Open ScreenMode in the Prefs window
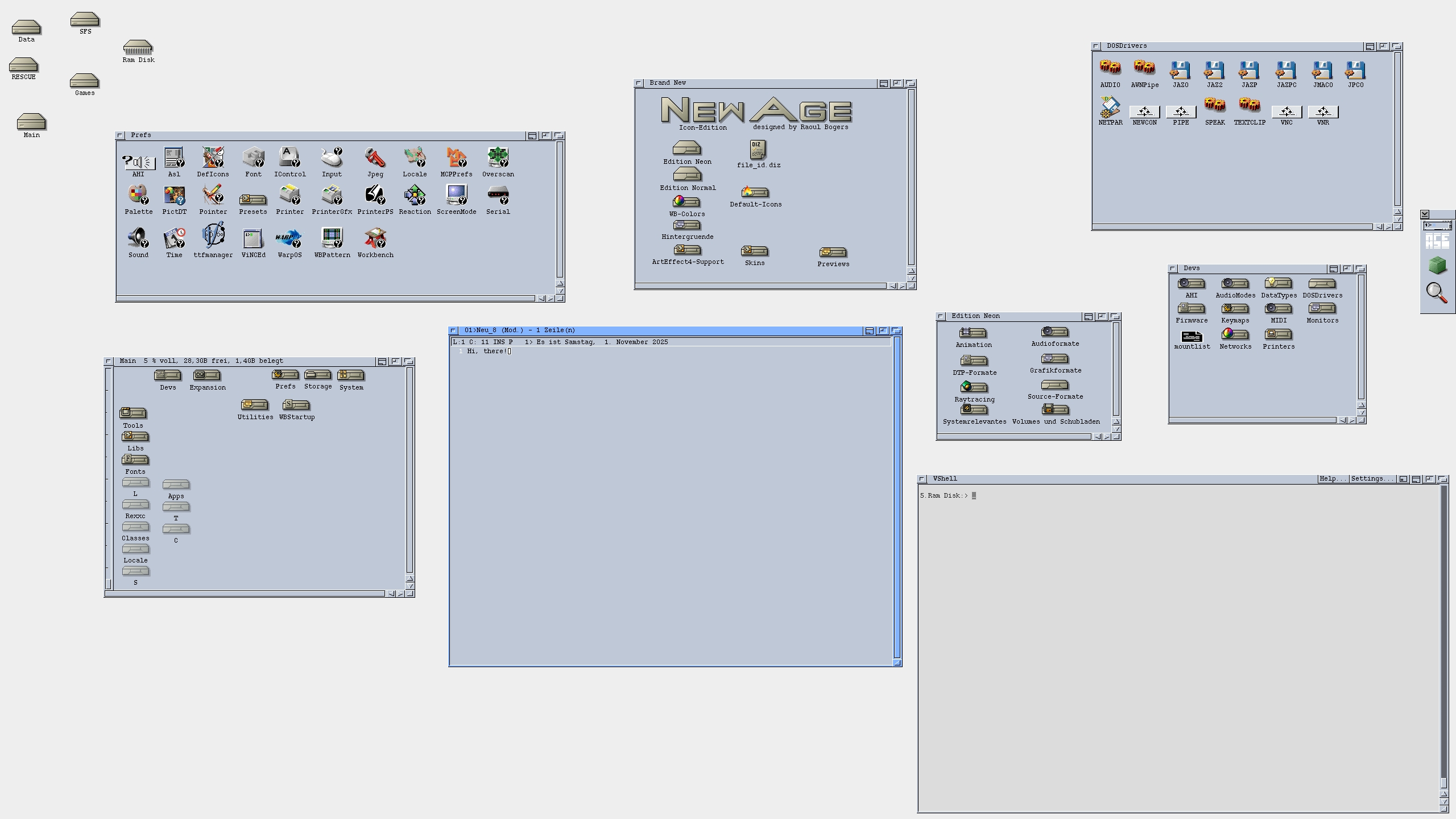 click(456, 196)
